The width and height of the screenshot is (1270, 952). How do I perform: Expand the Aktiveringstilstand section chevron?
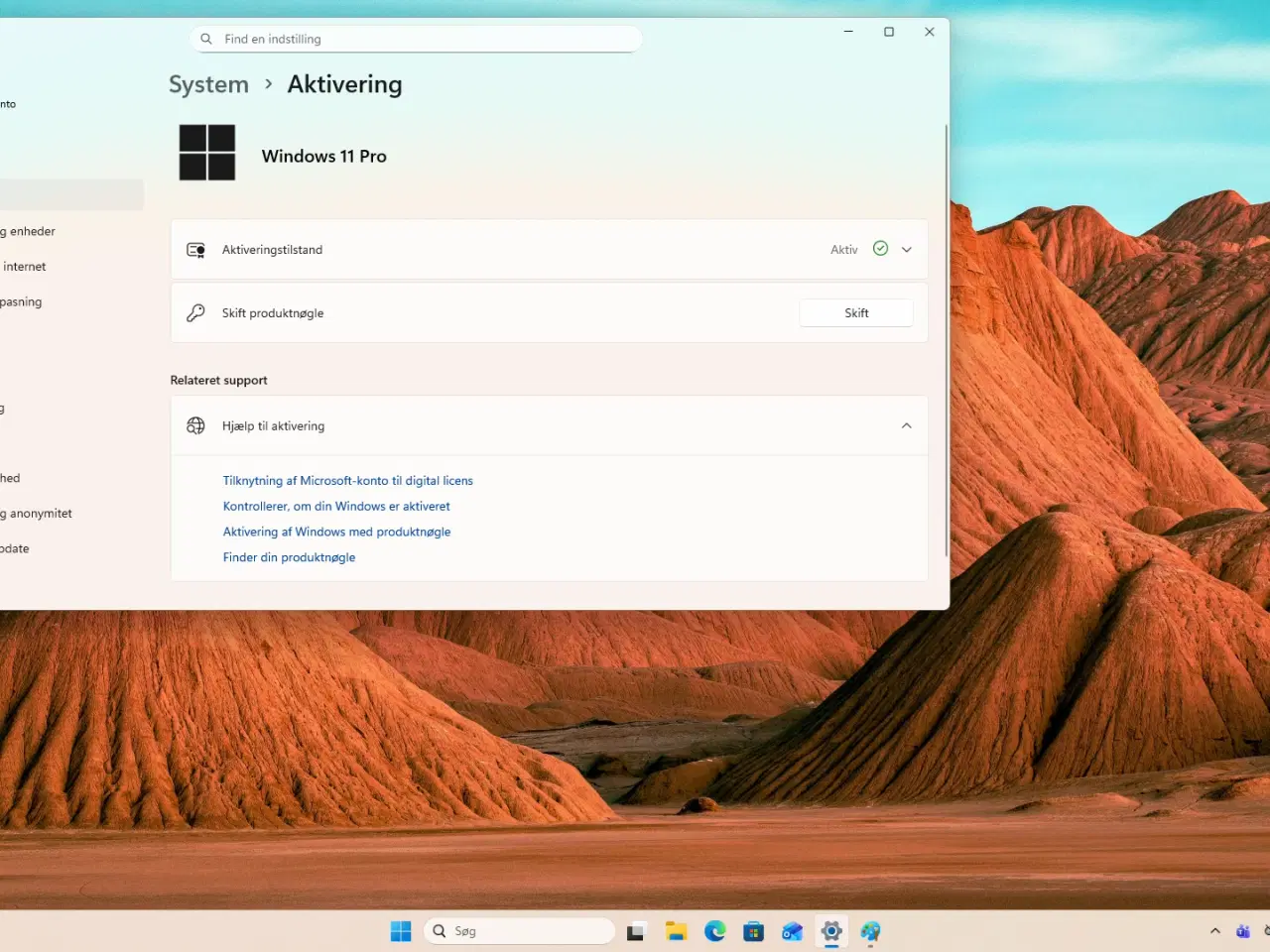click(x=905, y=249)
